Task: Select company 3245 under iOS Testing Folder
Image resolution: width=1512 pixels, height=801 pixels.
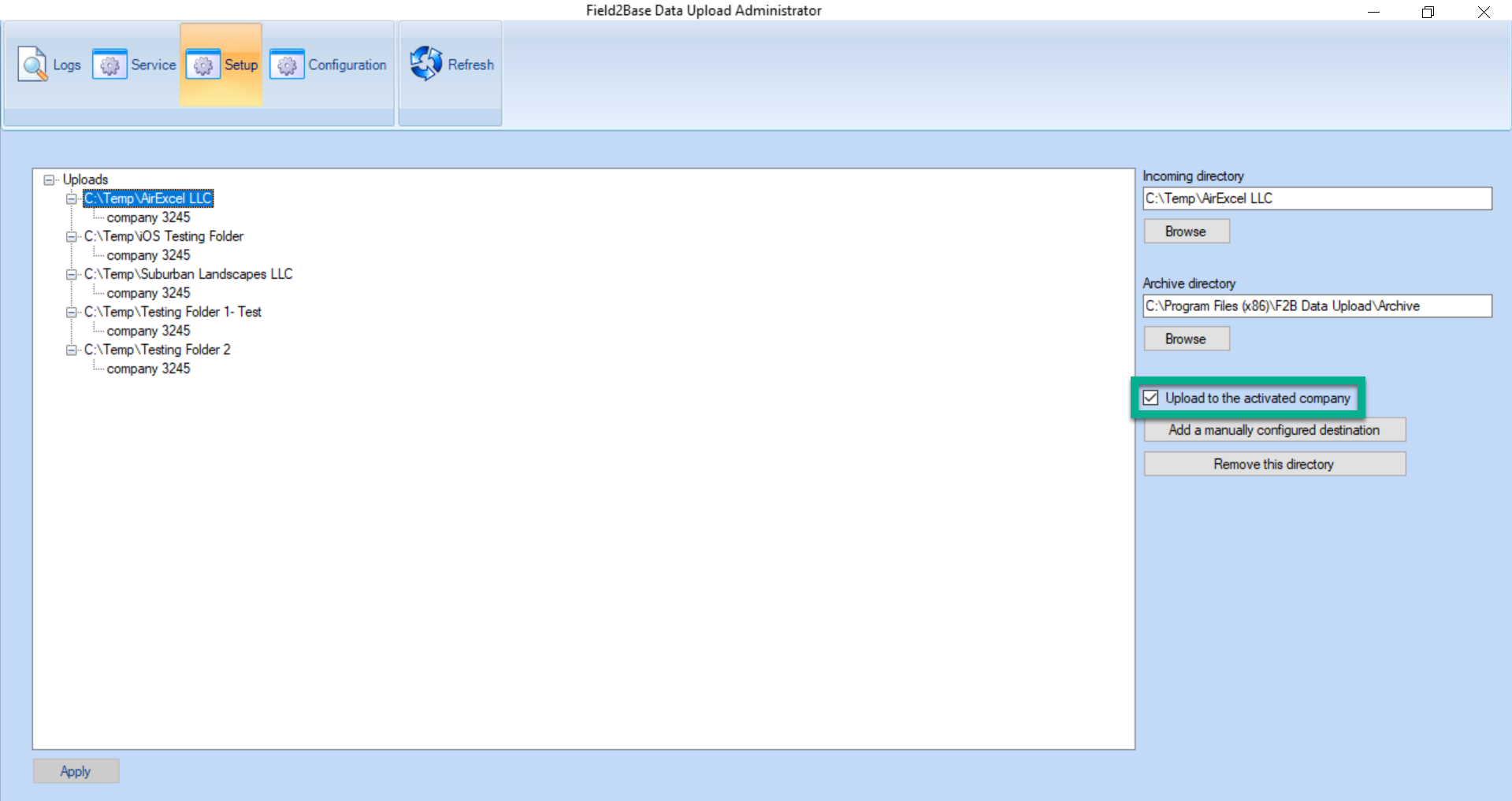Action: click(148, 255)
